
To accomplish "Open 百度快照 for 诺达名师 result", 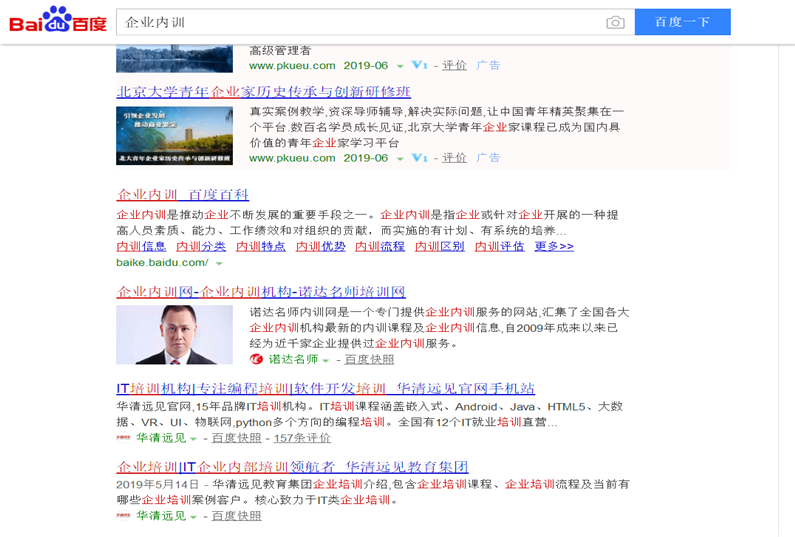I will [369, 359].
